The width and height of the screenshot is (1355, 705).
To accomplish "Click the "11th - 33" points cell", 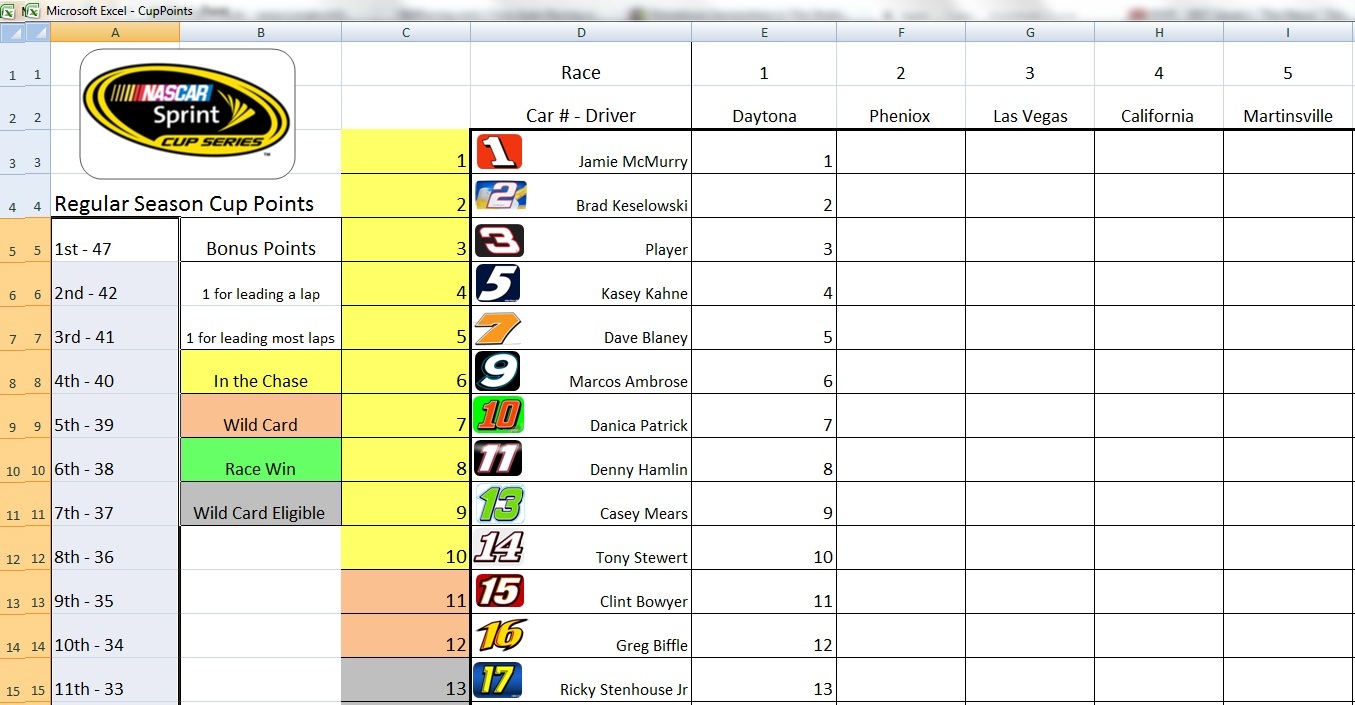I will tap(116, 680).
